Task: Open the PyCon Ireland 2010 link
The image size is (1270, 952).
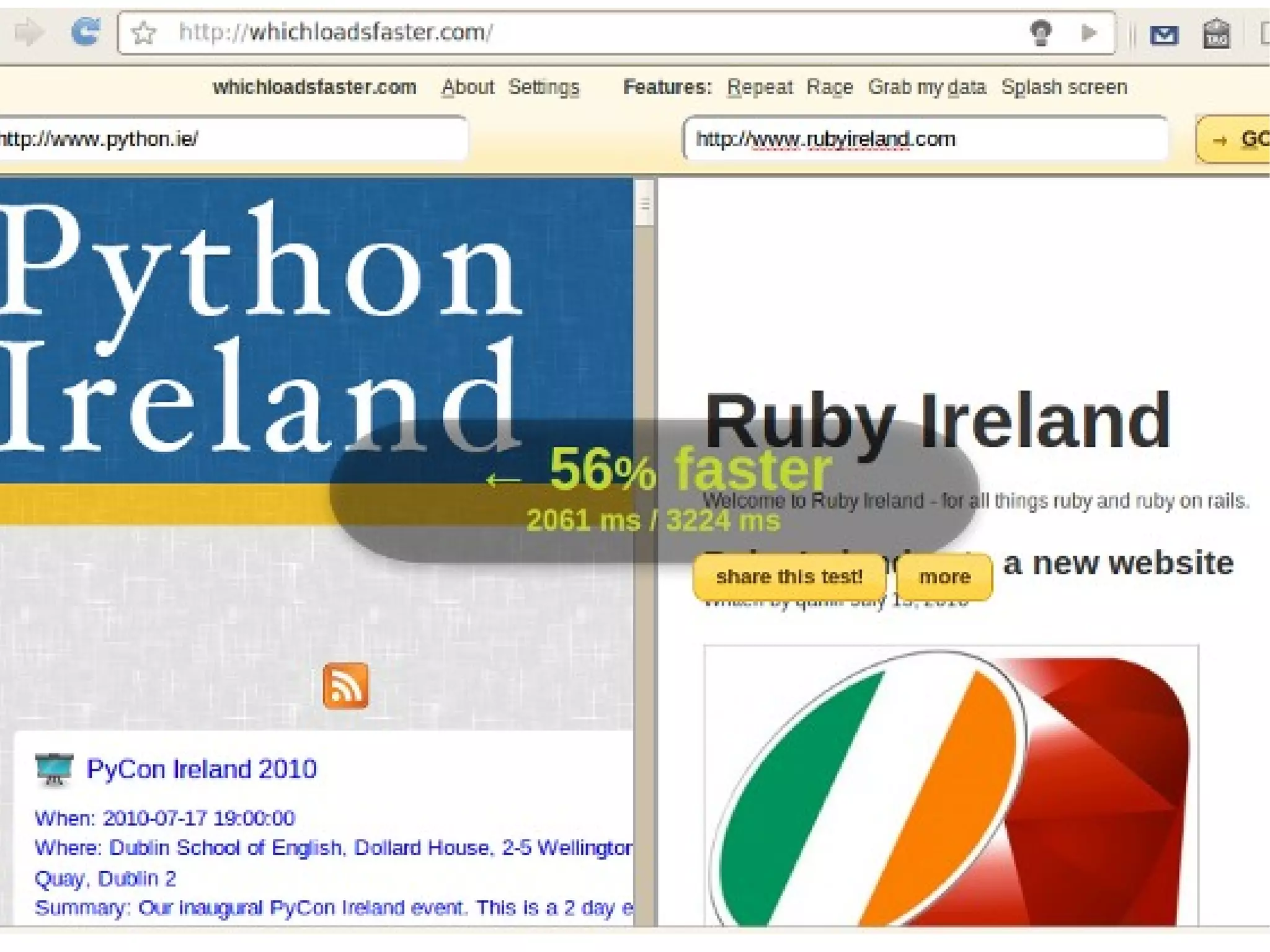Action: point(202,769)
